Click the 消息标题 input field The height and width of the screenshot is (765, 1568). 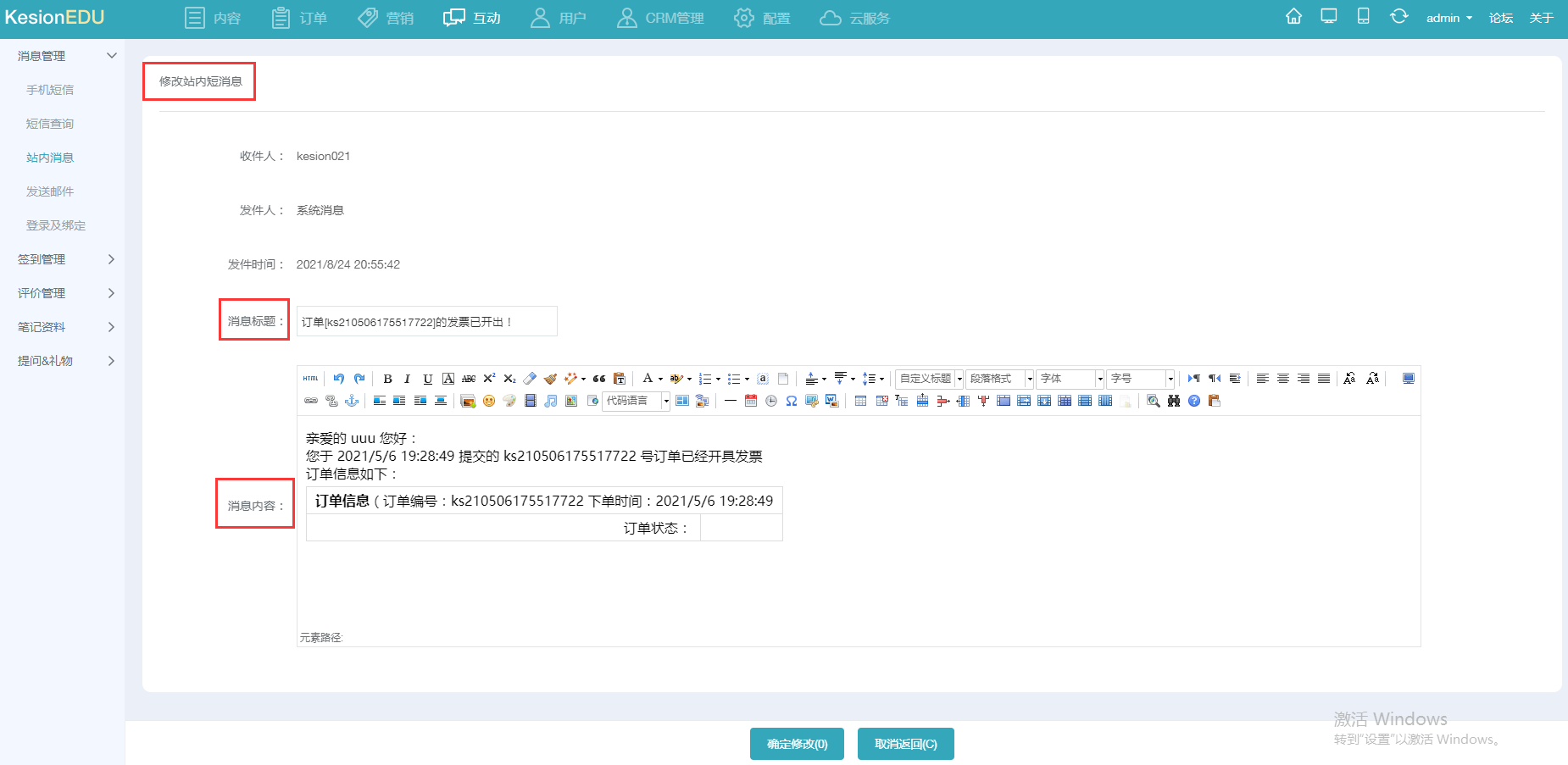[x=427, y=321]
